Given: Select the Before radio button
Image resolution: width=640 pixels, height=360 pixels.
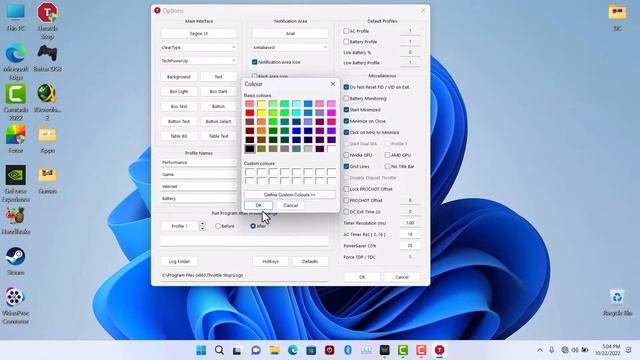Looking at the screenshot, I should (x=218, y=226).
